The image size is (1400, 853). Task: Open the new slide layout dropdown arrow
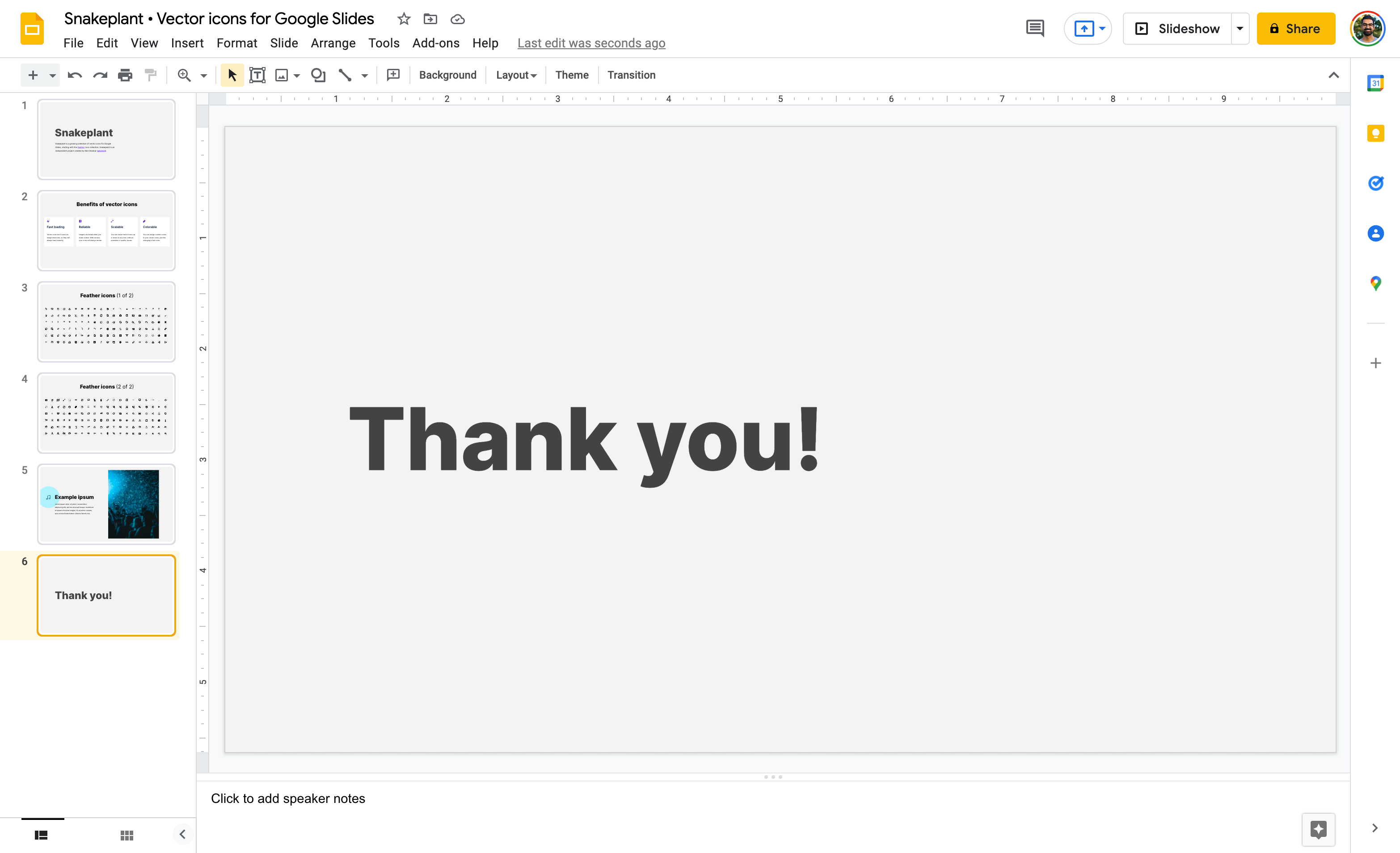coord(52,75)
